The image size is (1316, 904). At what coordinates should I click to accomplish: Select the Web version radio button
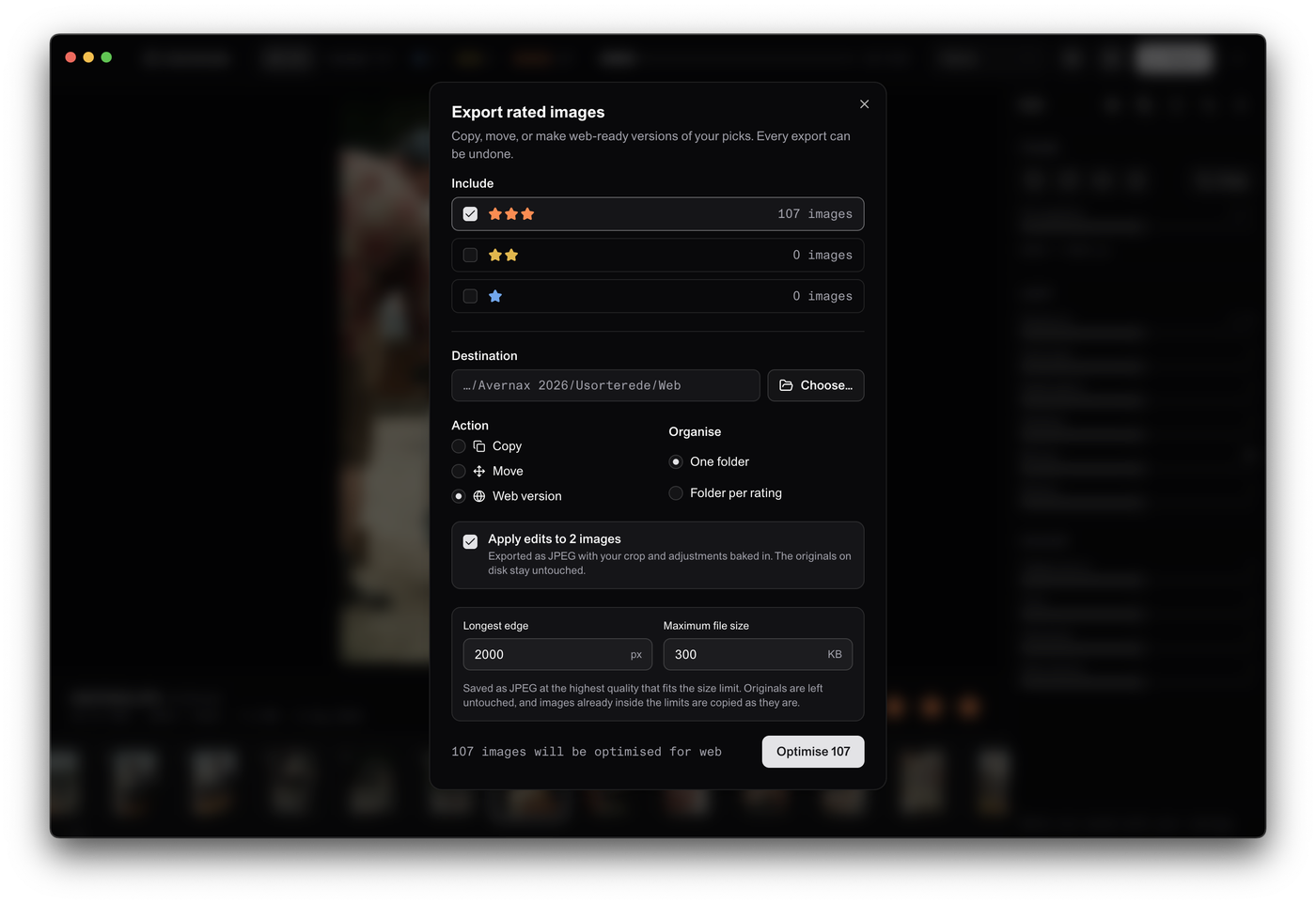coord(459,496)
